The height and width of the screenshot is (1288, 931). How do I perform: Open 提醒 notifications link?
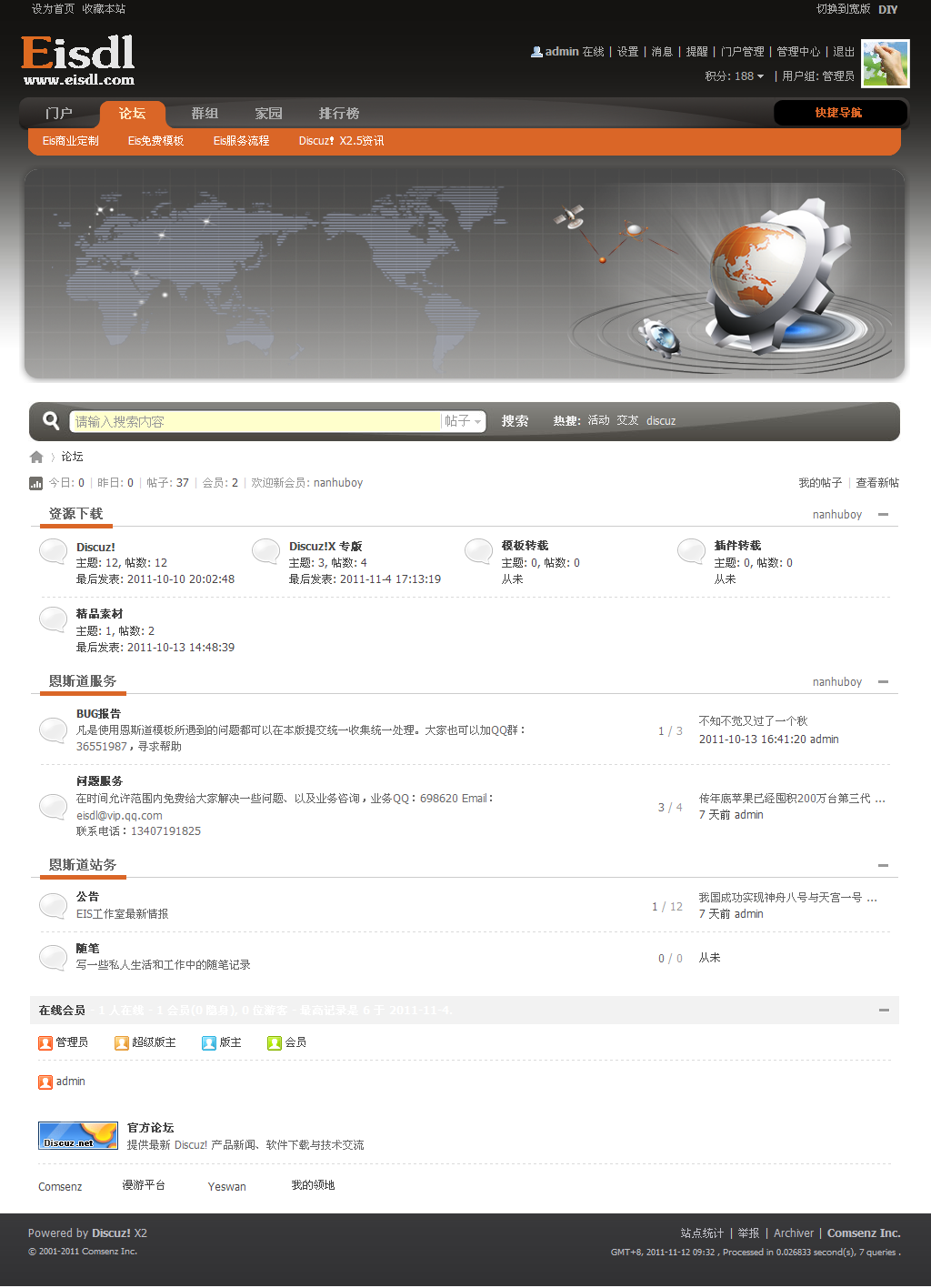[x=696, y=52]
